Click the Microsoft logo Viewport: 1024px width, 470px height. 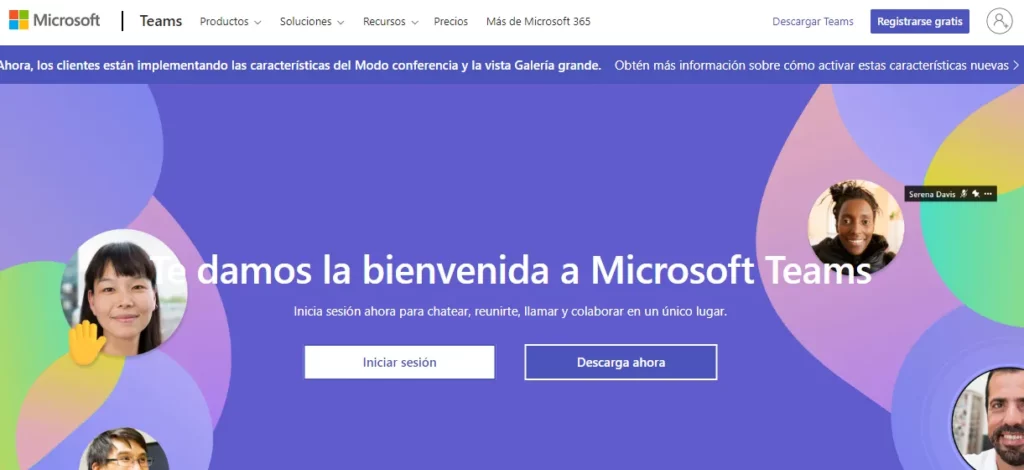[55, 21]
